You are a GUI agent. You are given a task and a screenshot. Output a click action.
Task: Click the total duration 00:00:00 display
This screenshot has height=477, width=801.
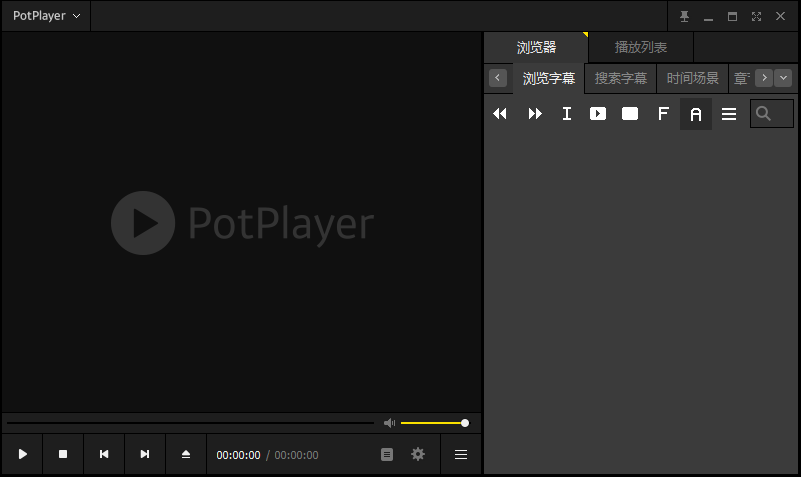click(x=296, y=455)
